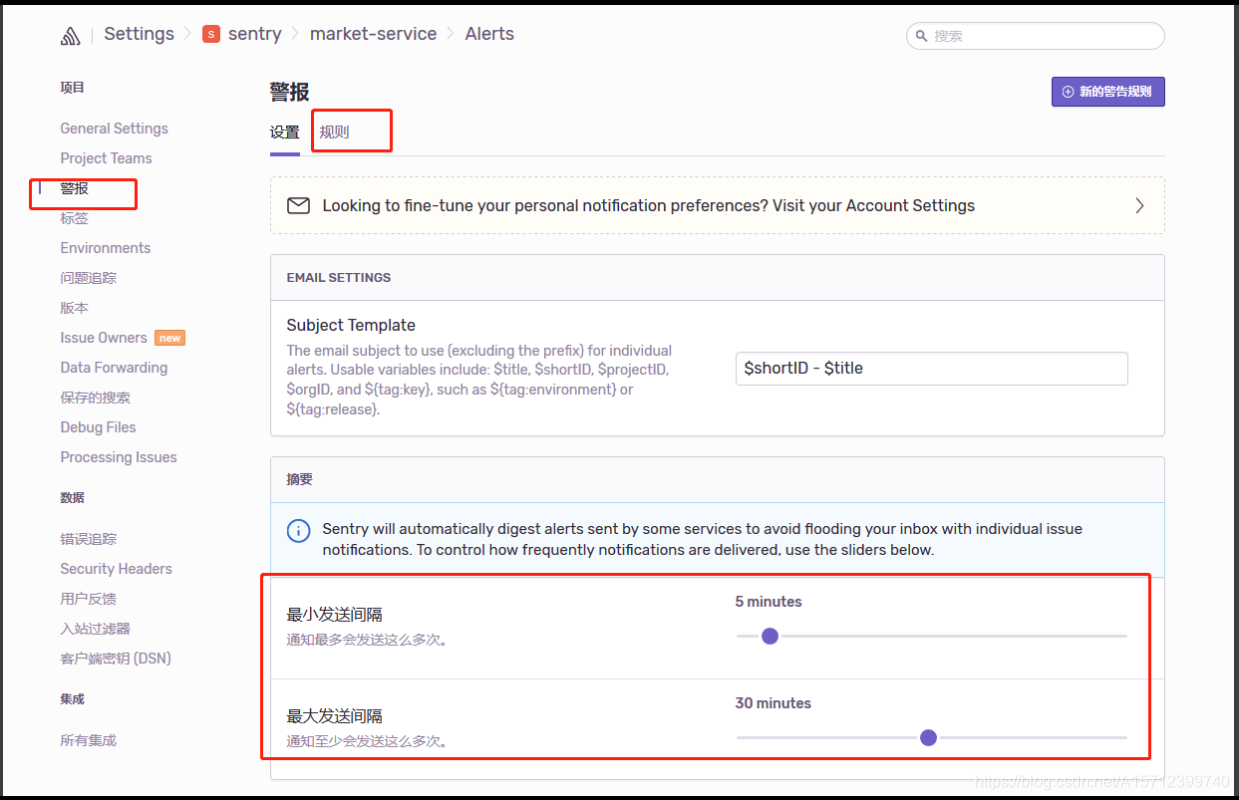
Task: Open General Settings in sidebar
Action: [x=114, y=128]
